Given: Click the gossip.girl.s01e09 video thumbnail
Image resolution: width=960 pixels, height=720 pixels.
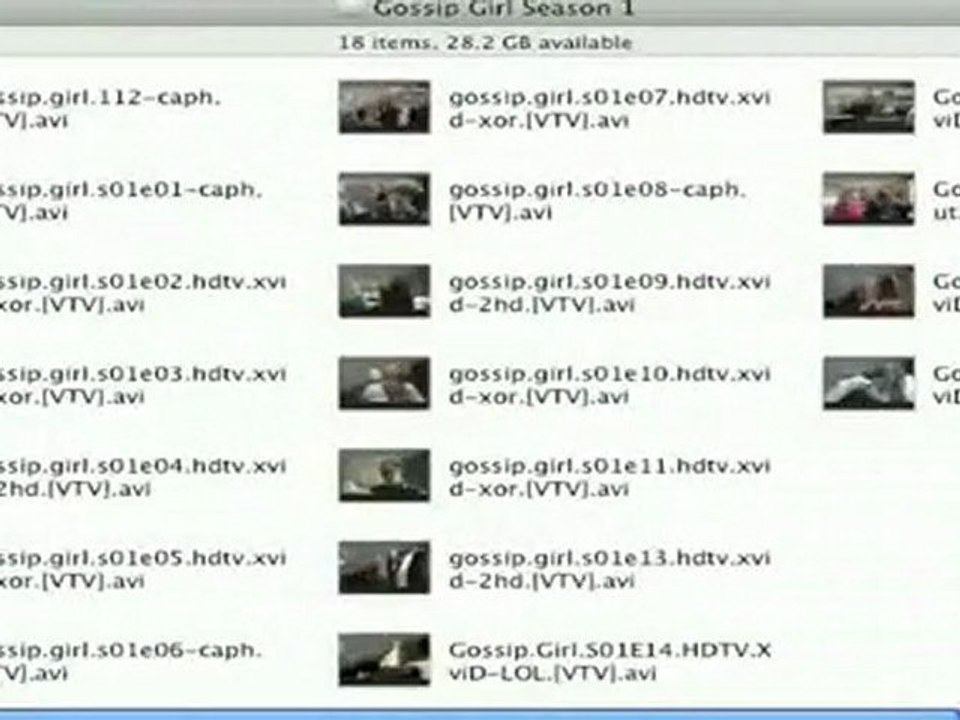Looking at the screenshot, I should [384, 291].
